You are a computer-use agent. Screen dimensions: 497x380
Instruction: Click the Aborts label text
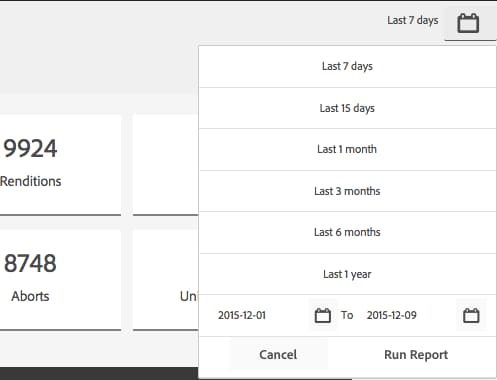[30, 296]
